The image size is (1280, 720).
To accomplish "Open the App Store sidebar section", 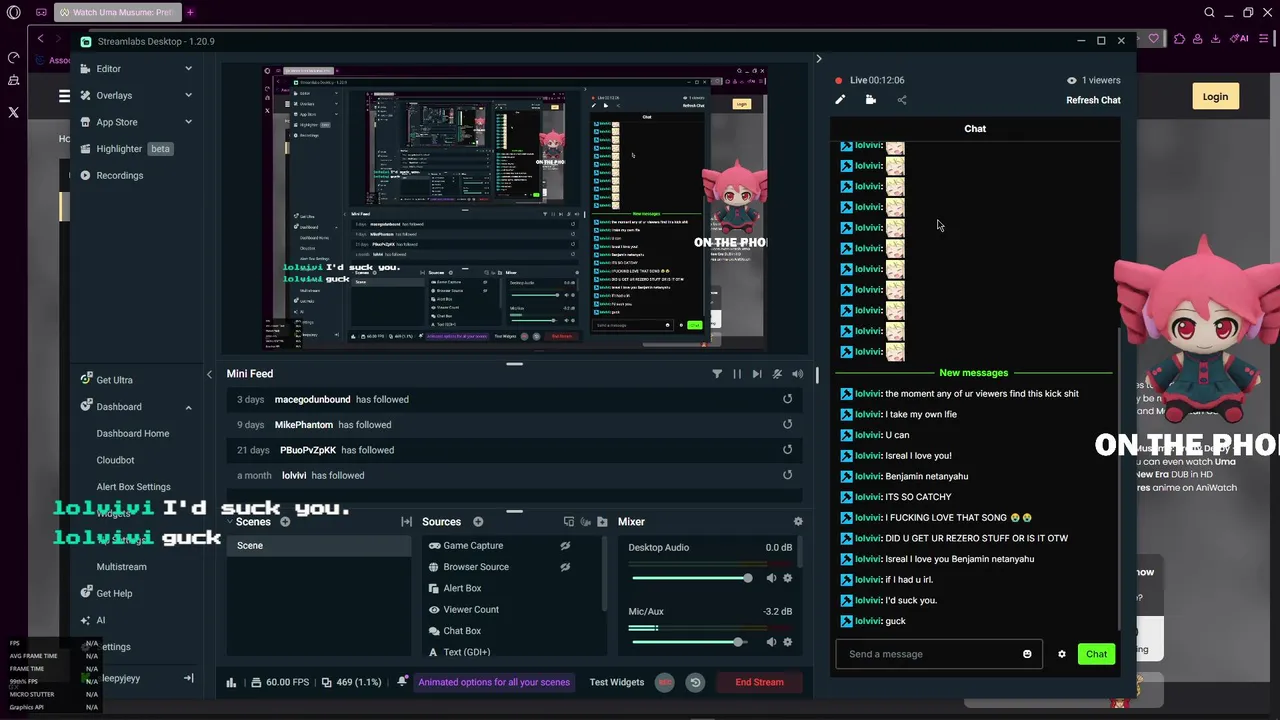I will [117, 122].
